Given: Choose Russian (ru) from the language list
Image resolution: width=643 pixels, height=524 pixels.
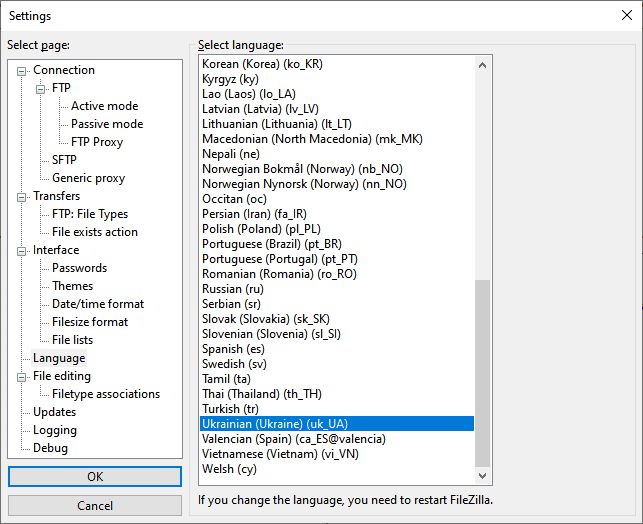Looking at the screenshot, I should point(232,289).
